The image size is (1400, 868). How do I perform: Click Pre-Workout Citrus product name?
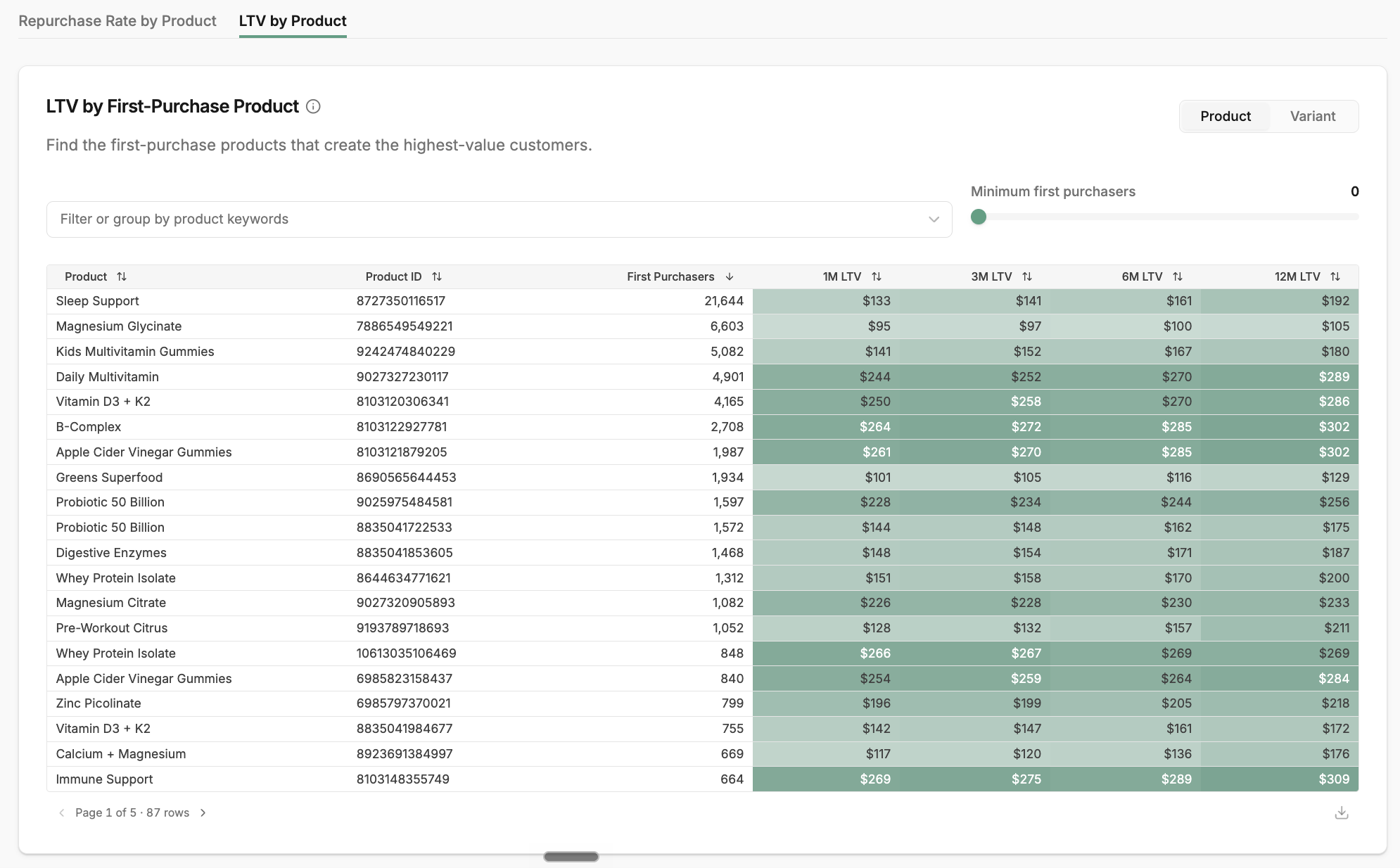[112, 628]
